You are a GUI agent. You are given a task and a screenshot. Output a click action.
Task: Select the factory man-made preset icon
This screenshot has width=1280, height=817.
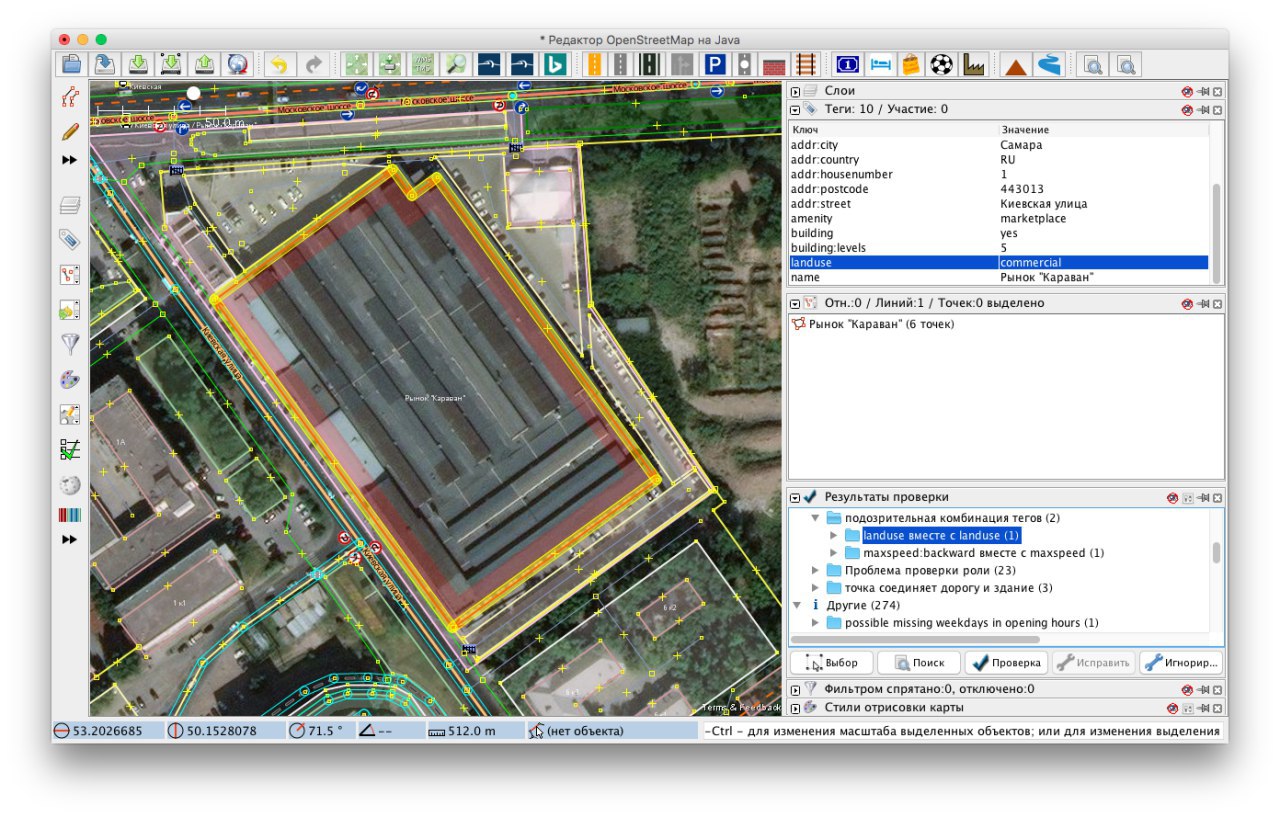click(972, 65)
